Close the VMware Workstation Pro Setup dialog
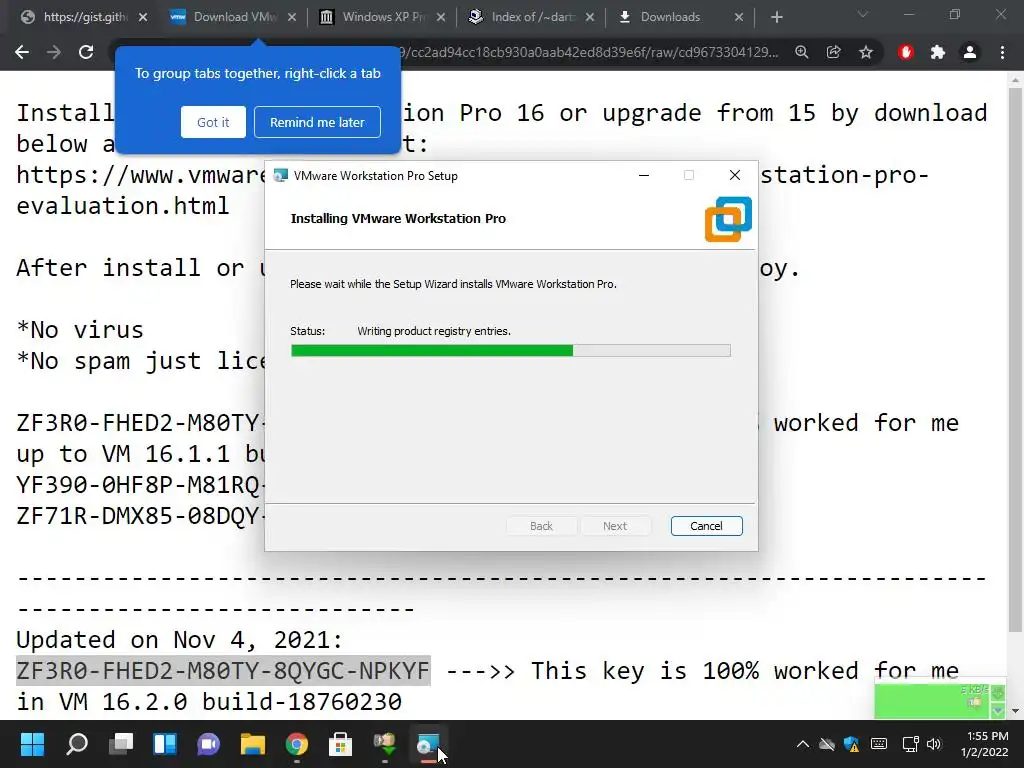Viewport: 1024px width, 768px height. pyautogui.click(x=735, y=175)
